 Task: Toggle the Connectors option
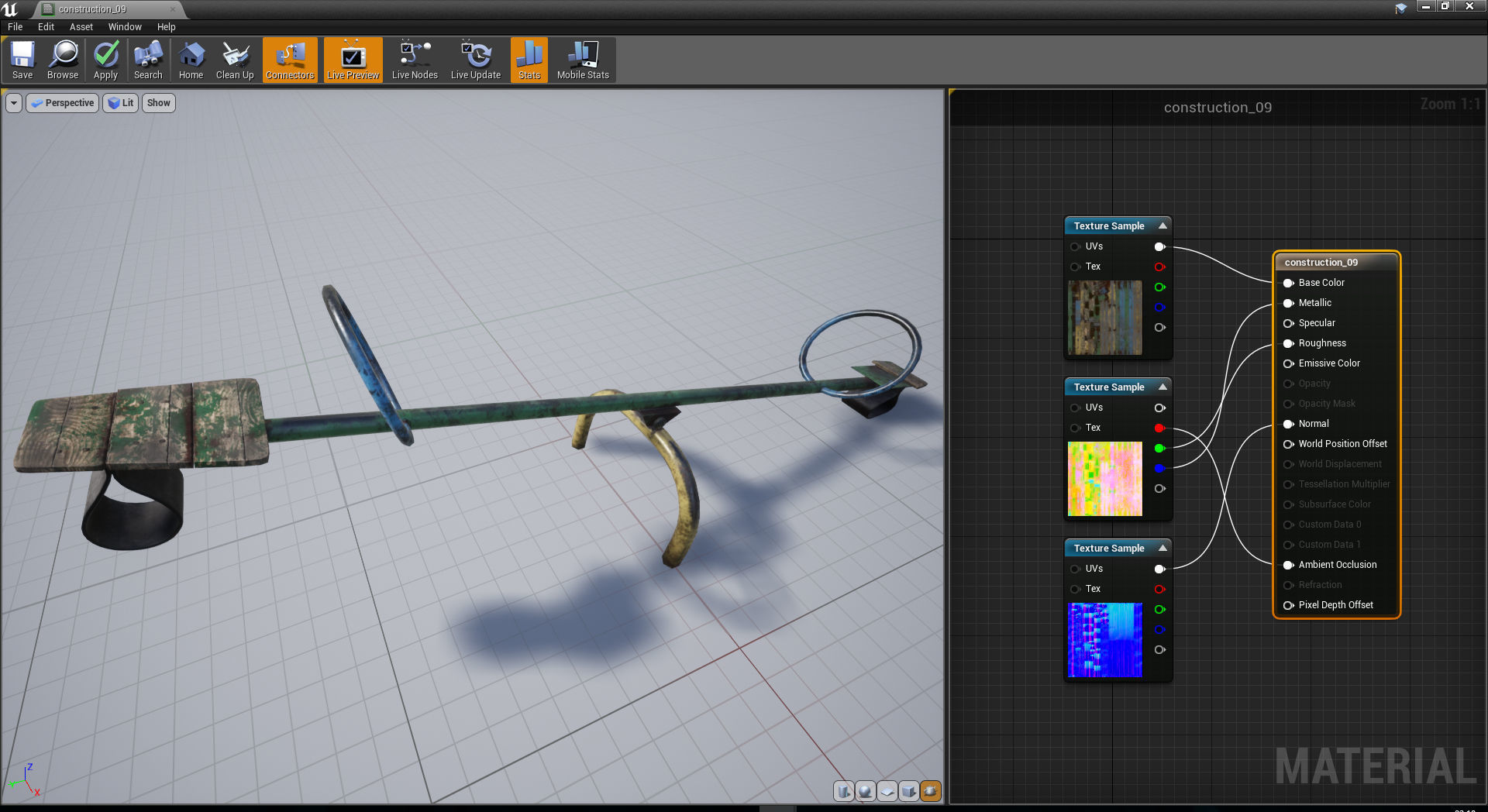pos(290,60)
